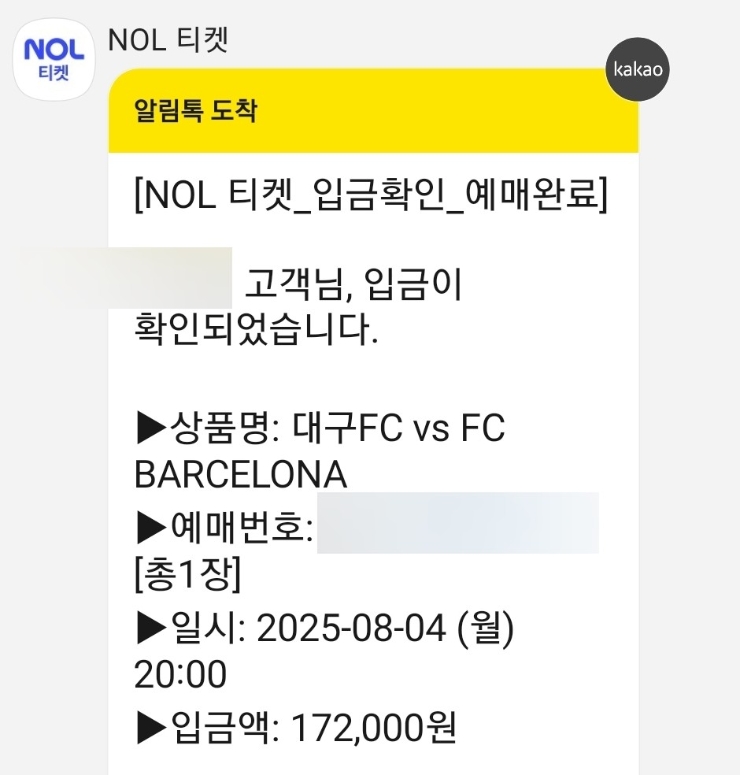Viewport: 740px width, 775px height.
Task: Click the (월) weekday text
Action: [485, 630]
